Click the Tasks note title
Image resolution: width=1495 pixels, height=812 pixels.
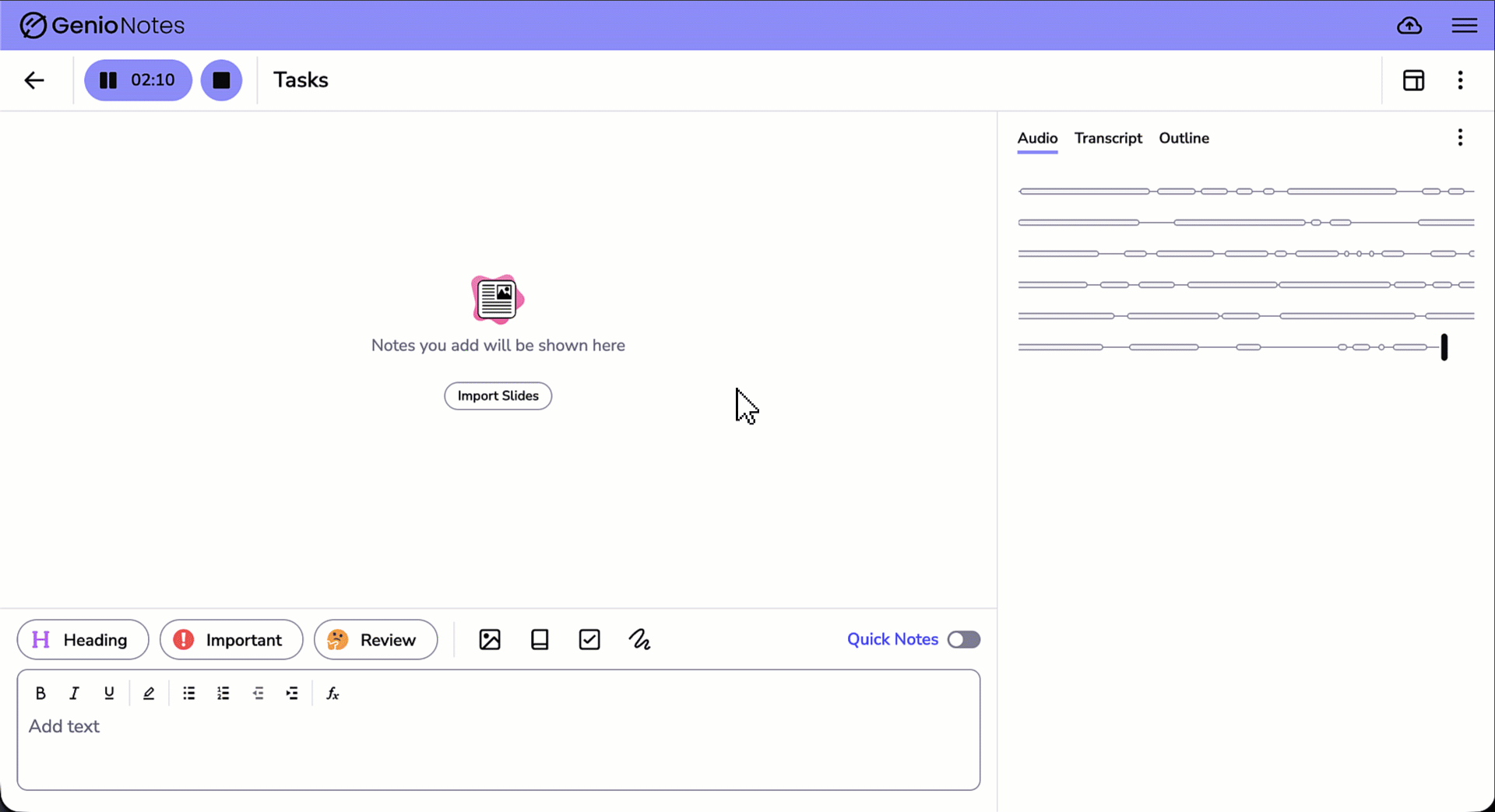click(x=301, y=80)
